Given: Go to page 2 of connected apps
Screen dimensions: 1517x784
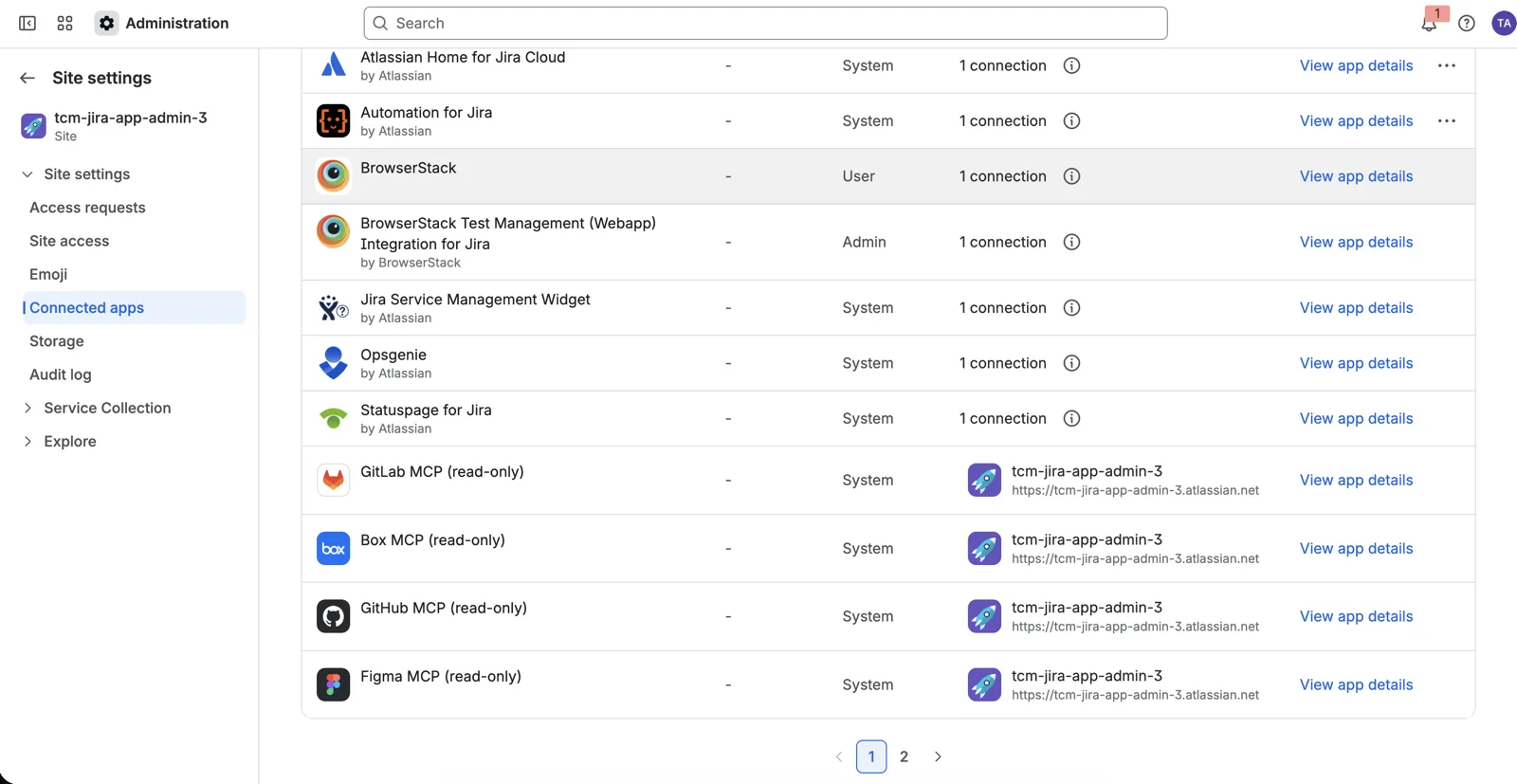Looking at the screenshot, I should [904, 757].
